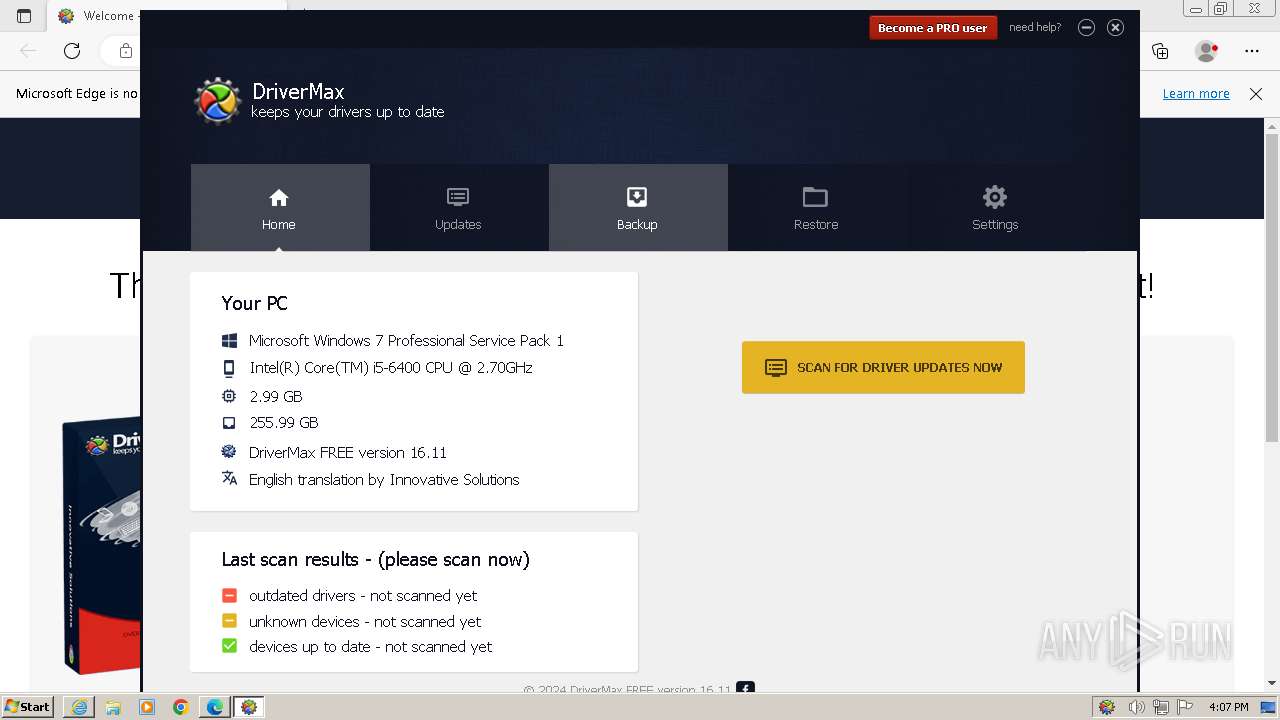Viewport: 1280px width, 720px height.
Task: Click 'English translation by Innovative Solutions' text
Action: pyautogui.click(x=384, y=479)
